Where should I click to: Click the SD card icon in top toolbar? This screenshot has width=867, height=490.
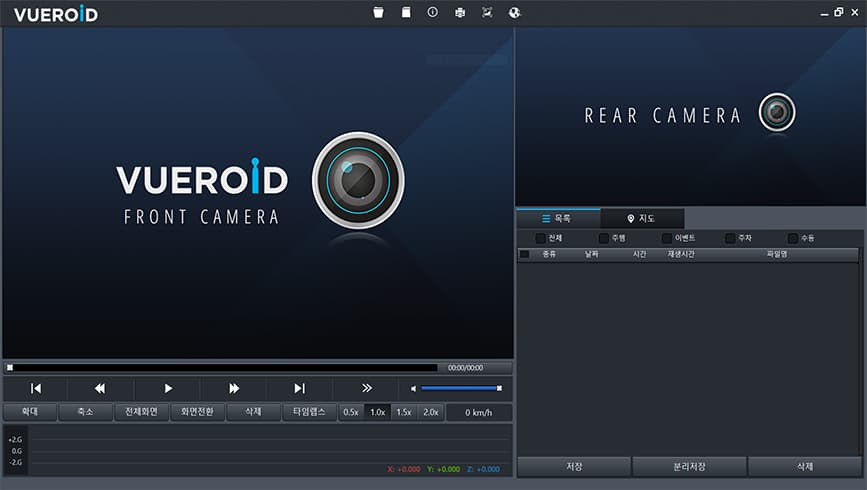[406, 12]
